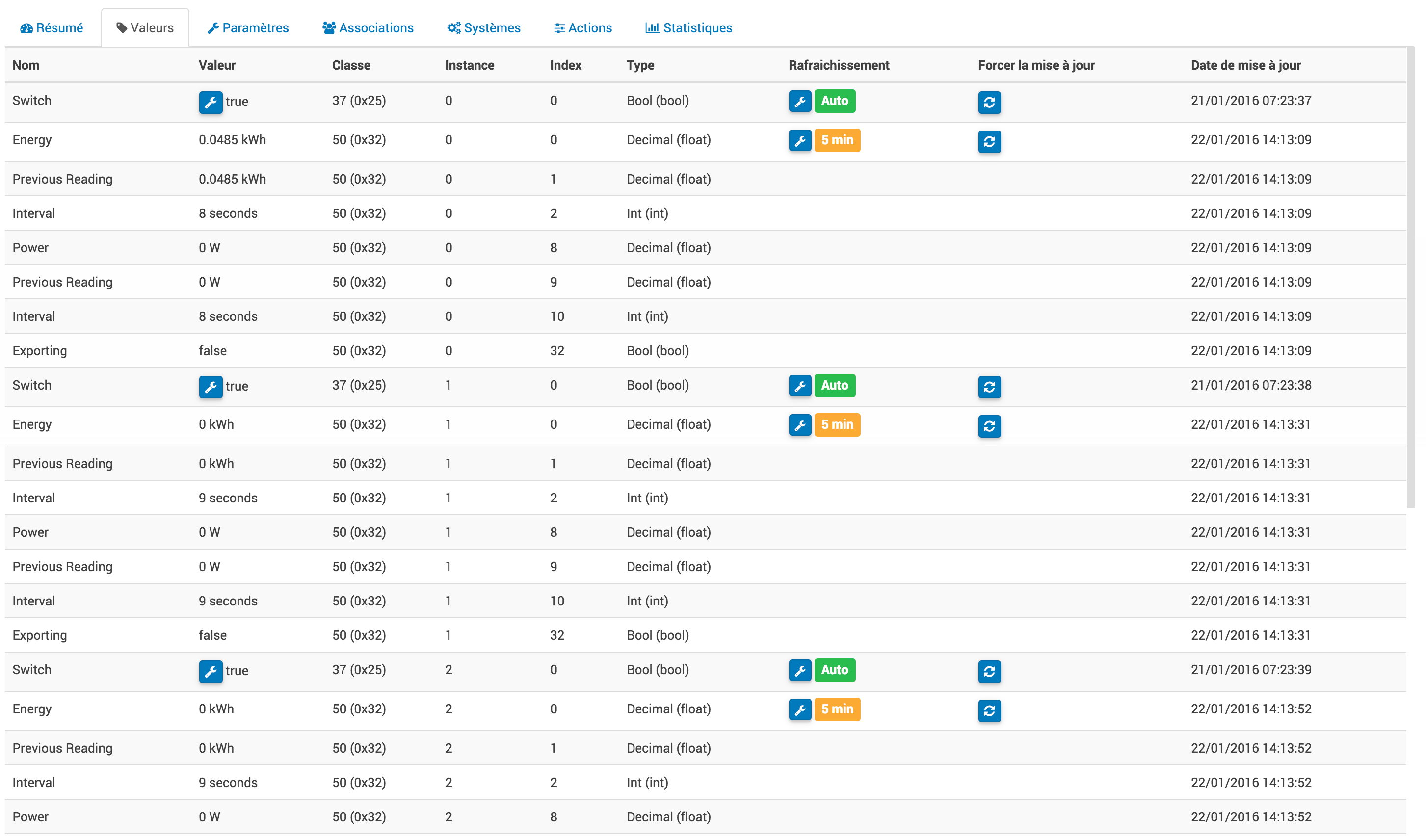This screenshot has width=1426, height=840.
Task: Click the Rafraichissement column header
Action: pos(839,65)
